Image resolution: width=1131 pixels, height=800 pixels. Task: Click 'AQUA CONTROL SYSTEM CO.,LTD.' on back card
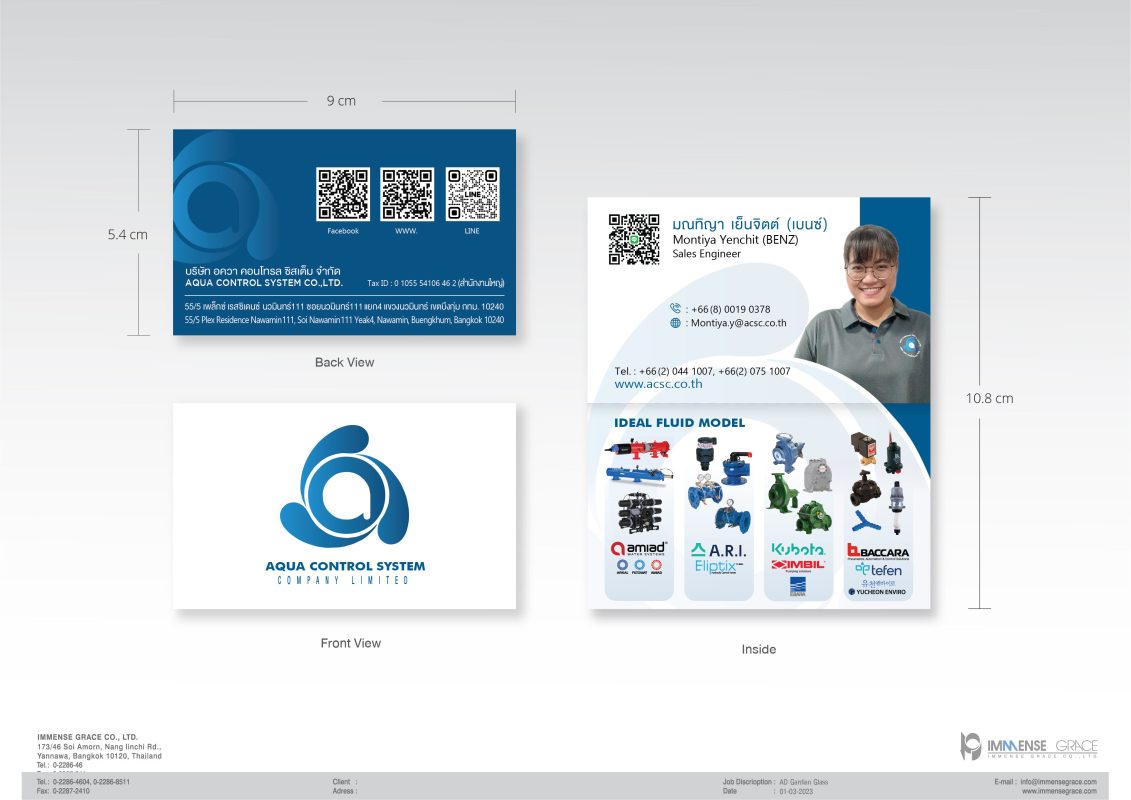coord(263,283)
